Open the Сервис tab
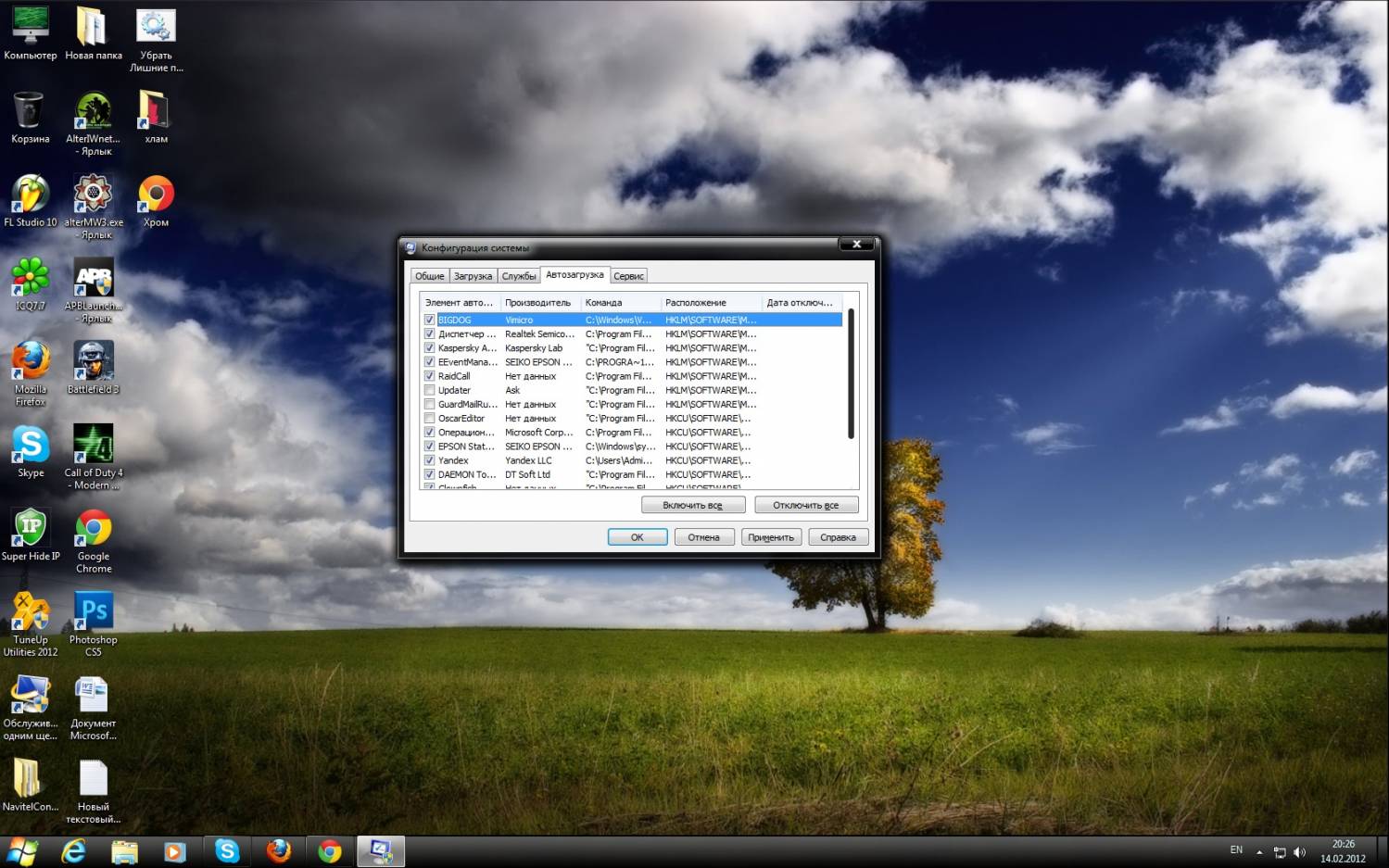 click(628, 276)
